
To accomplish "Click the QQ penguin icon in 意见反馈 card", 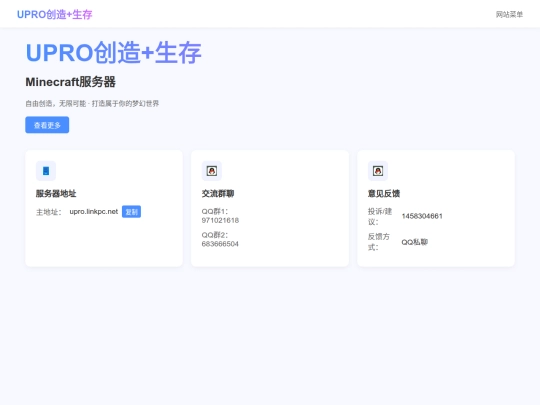I will pyautogui.click(x=378, y=171).
